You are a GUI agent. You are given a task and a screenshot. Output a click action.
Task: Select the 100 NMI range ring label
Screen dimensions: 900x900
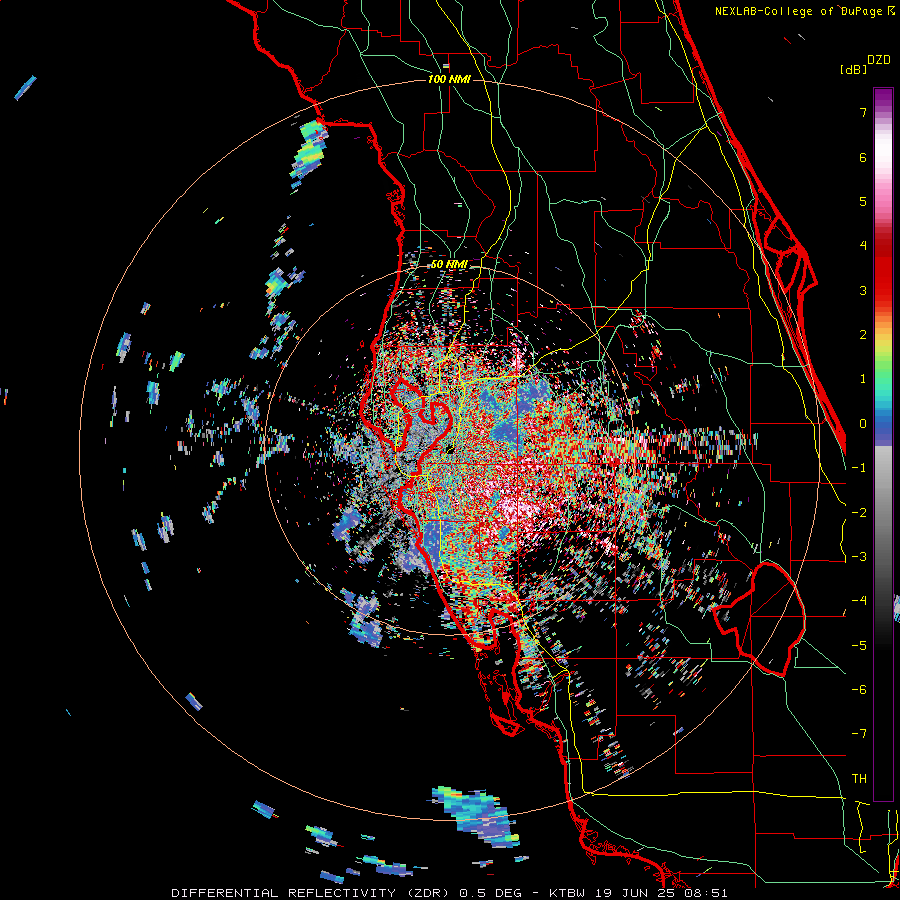(x=449, y=79)
